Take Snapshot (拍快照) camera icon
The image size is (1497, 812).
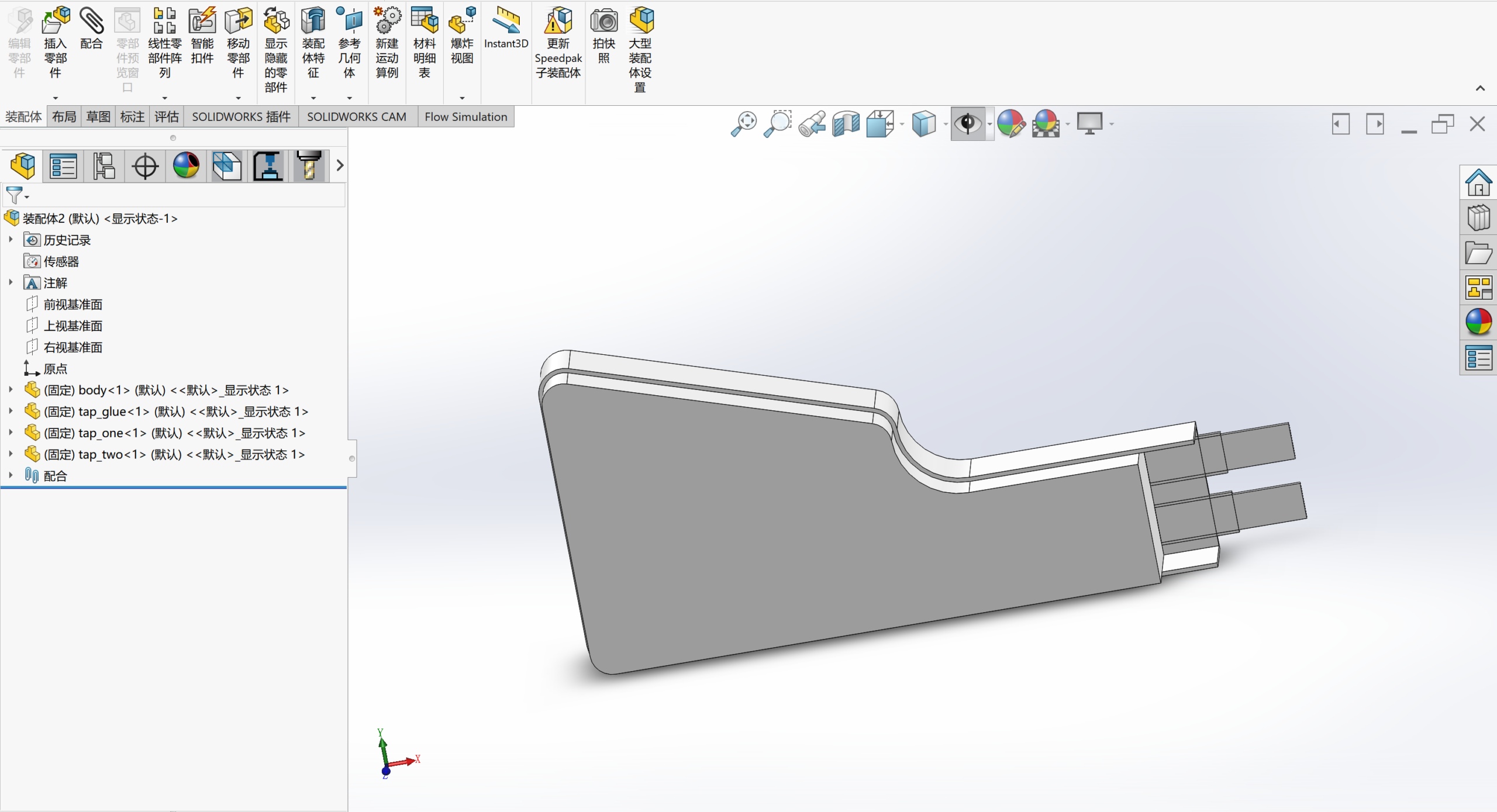(604, 20)
